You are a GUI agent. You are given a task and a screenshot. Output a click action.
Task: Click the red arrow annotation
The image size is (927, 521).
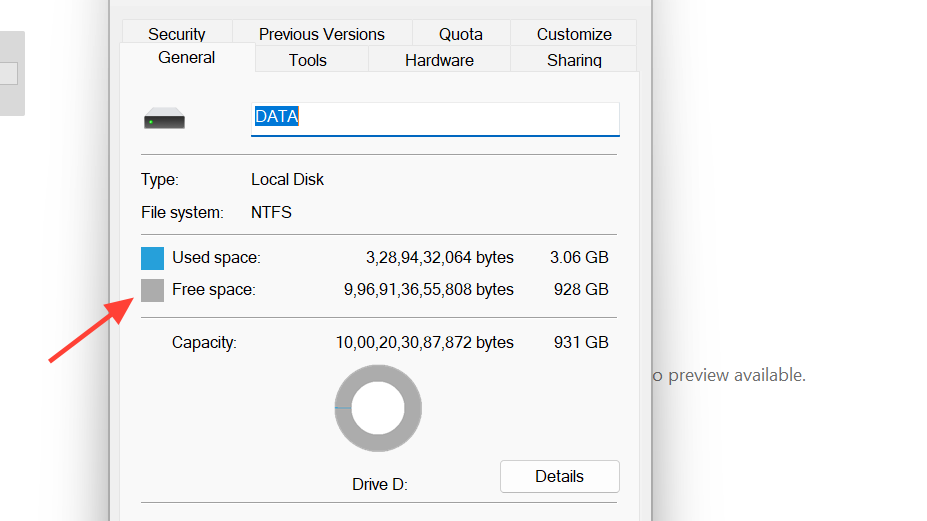pos(91,329)
